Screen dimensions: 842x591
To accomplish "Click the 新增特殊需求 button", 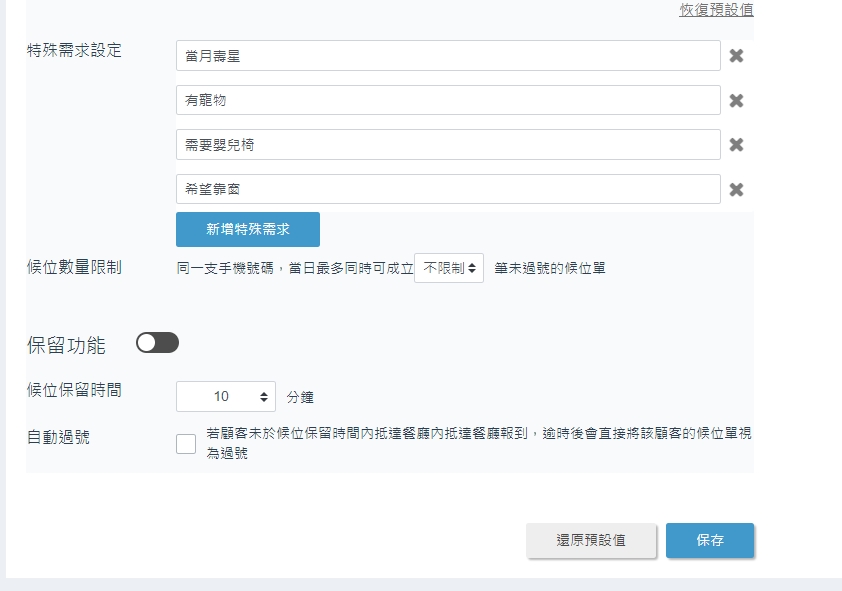I will (248, 229).
